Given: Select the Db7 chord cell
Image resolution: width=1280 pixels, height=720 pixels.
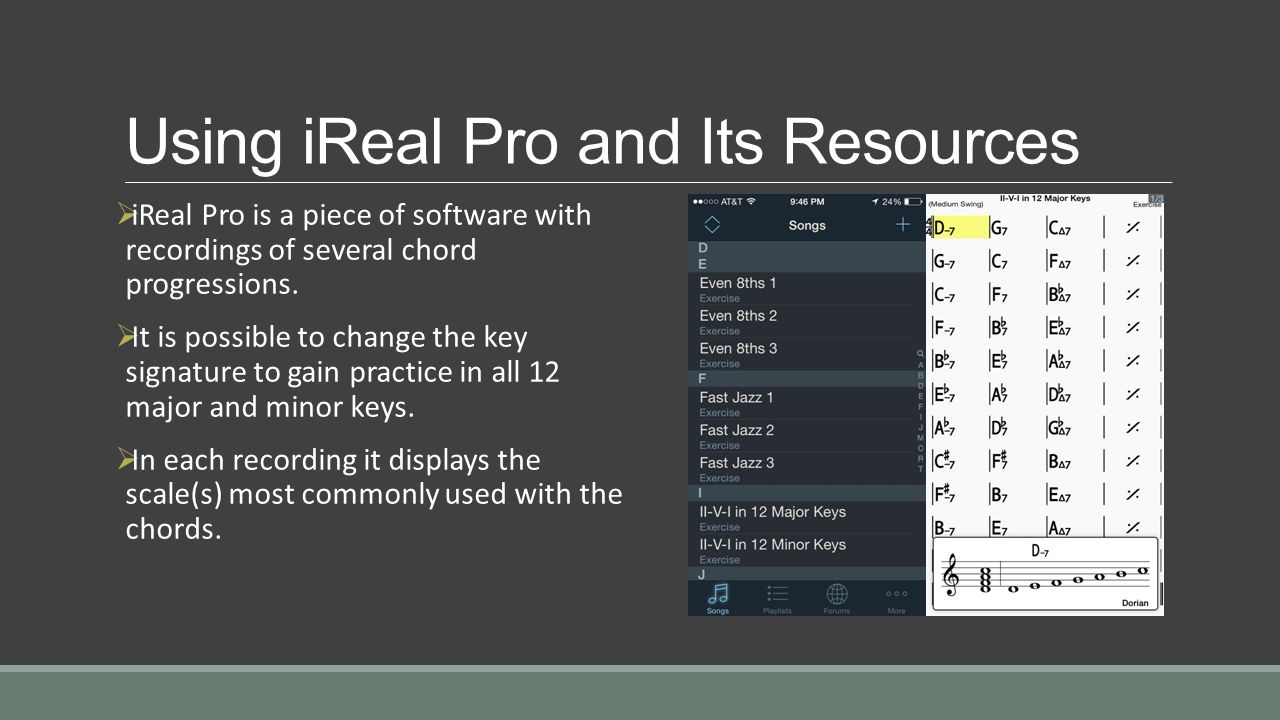Looking at the screenshot, I should pos(1000,428).
